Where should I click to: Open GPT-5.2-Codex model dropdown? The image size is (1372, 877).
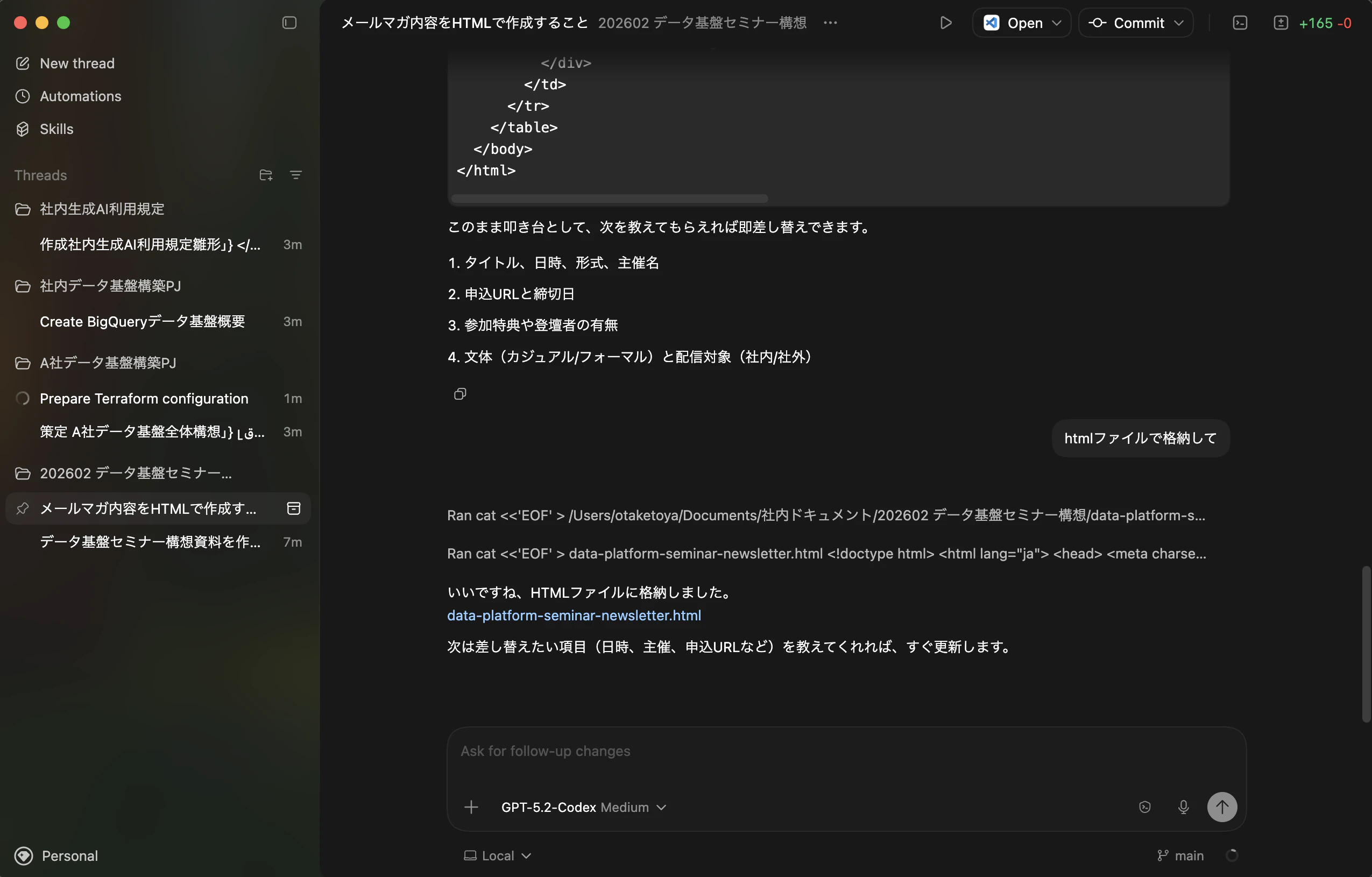point(583,807)
